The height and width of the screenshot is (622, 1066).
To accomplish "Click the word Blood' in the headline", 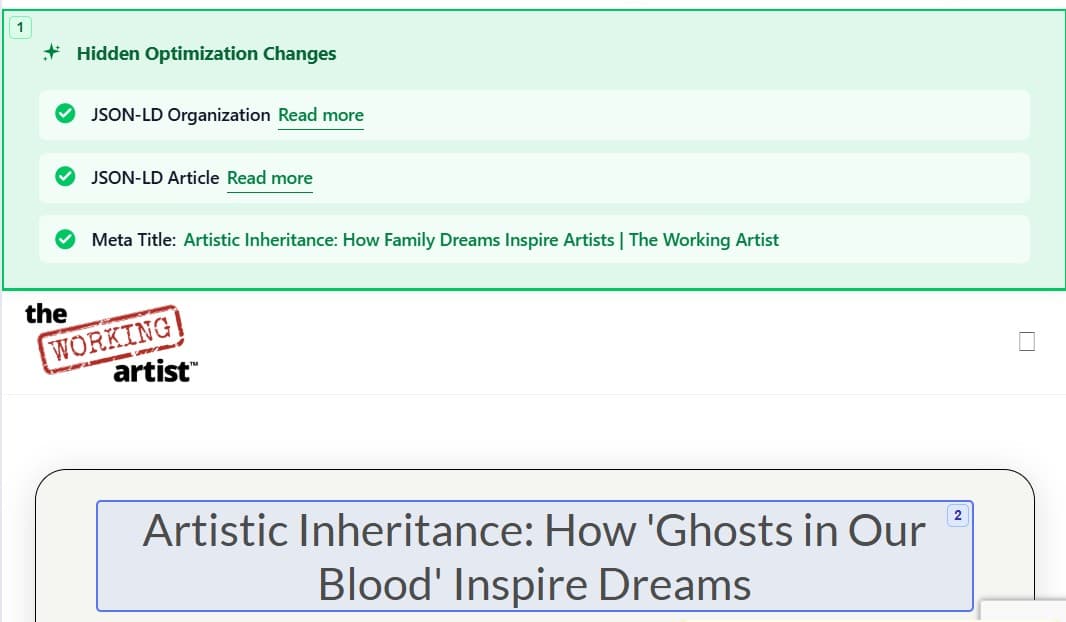I will (375, 584).
